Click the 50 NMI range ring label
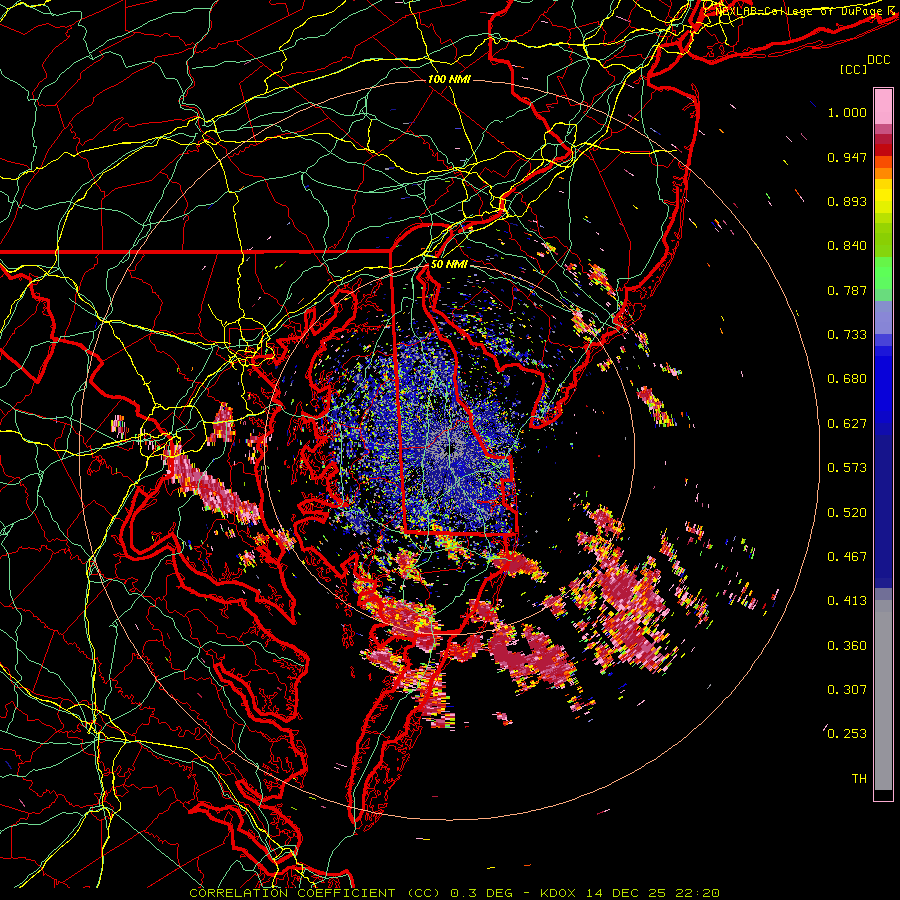Viewport: 900px width, 900px height. point(449,265)
